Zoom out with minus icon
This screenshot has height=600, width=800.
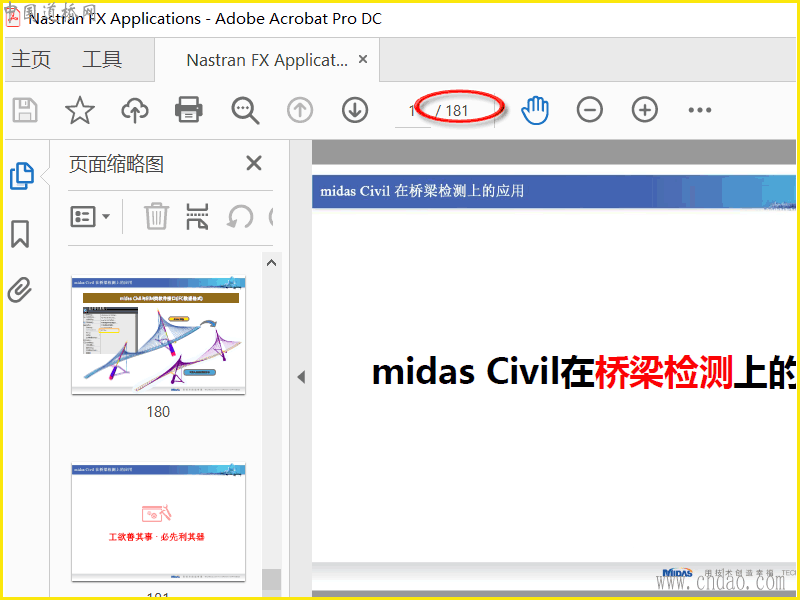(590, 110)
